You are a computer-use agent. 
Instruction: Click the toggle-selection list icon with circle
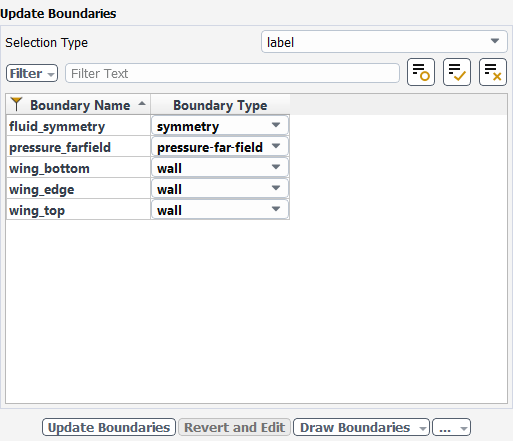[421, 72]
